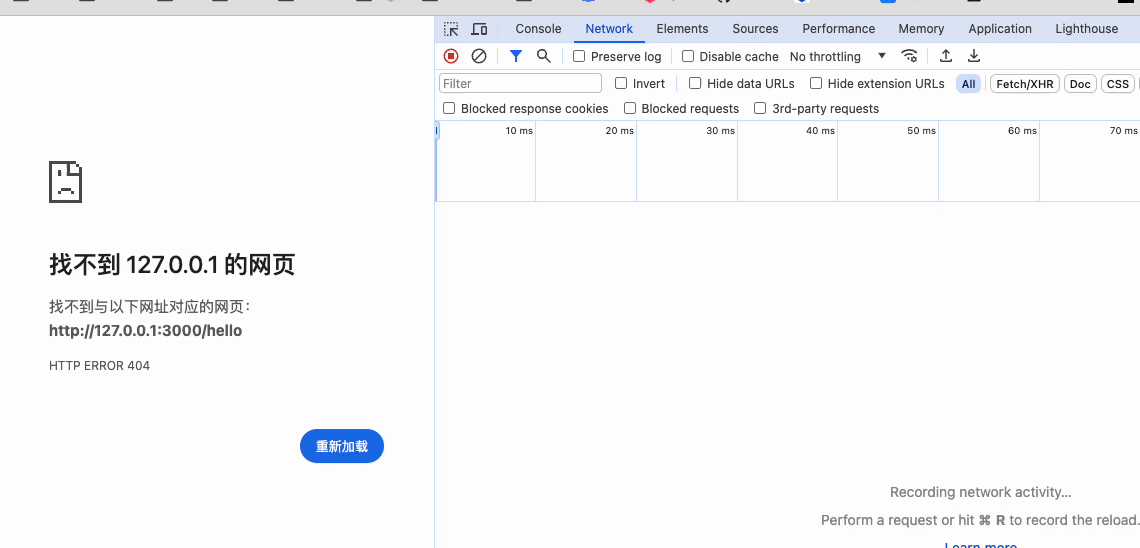1140x548 pixels.
Task: Open the Elements tab
Action: pyautogui.click(x=682, y=29)
